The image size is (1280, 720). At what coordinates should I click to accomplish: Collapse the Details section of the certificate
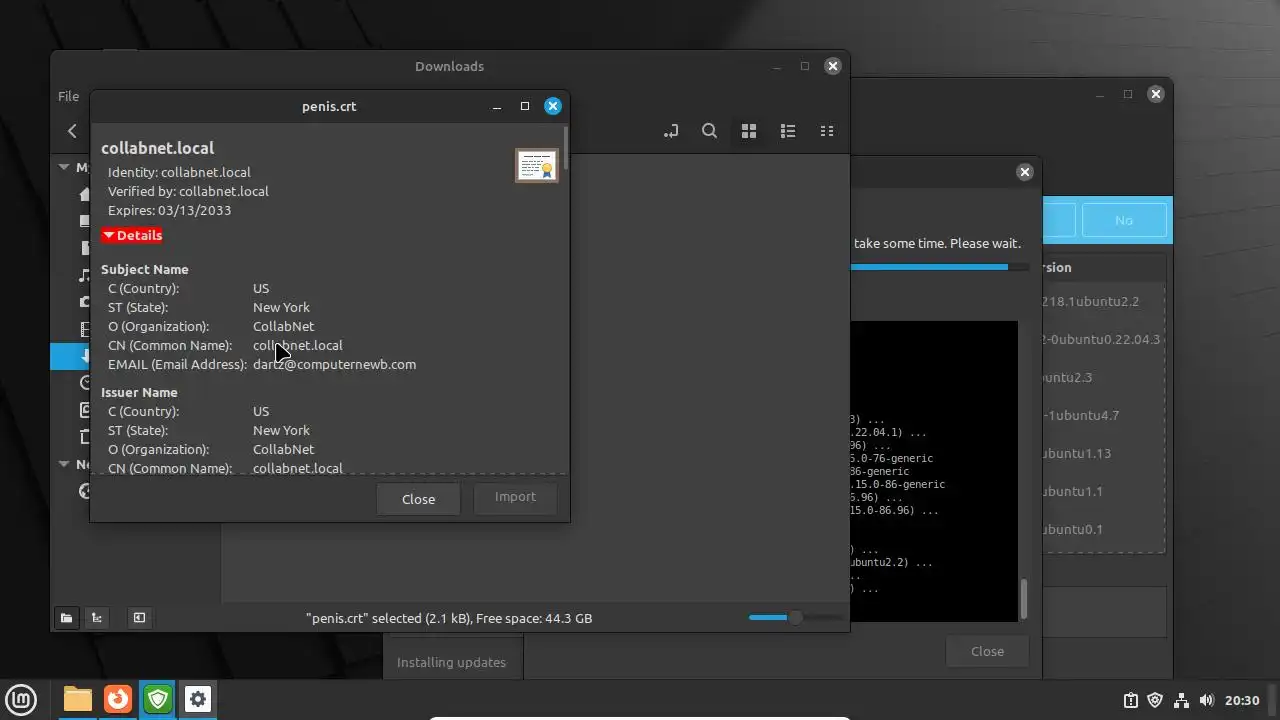132,235
